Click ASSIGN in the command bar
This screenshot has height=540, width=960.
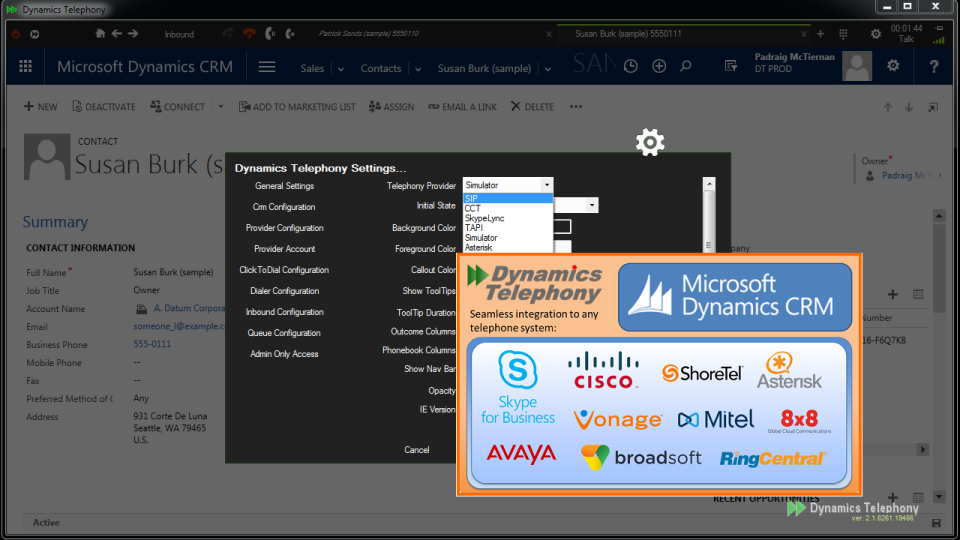tap(391, 107)
